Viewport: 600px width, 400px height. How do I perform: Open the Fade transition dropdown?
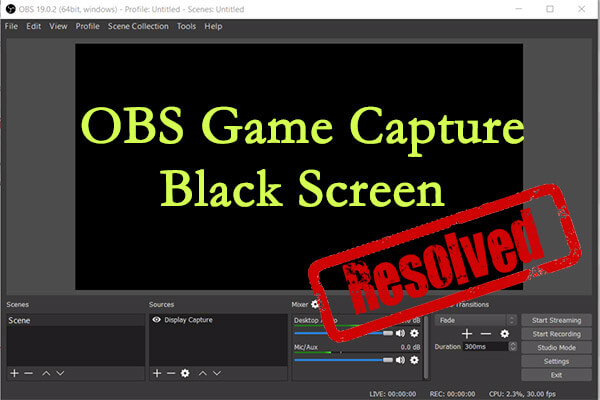pos(476,320)
